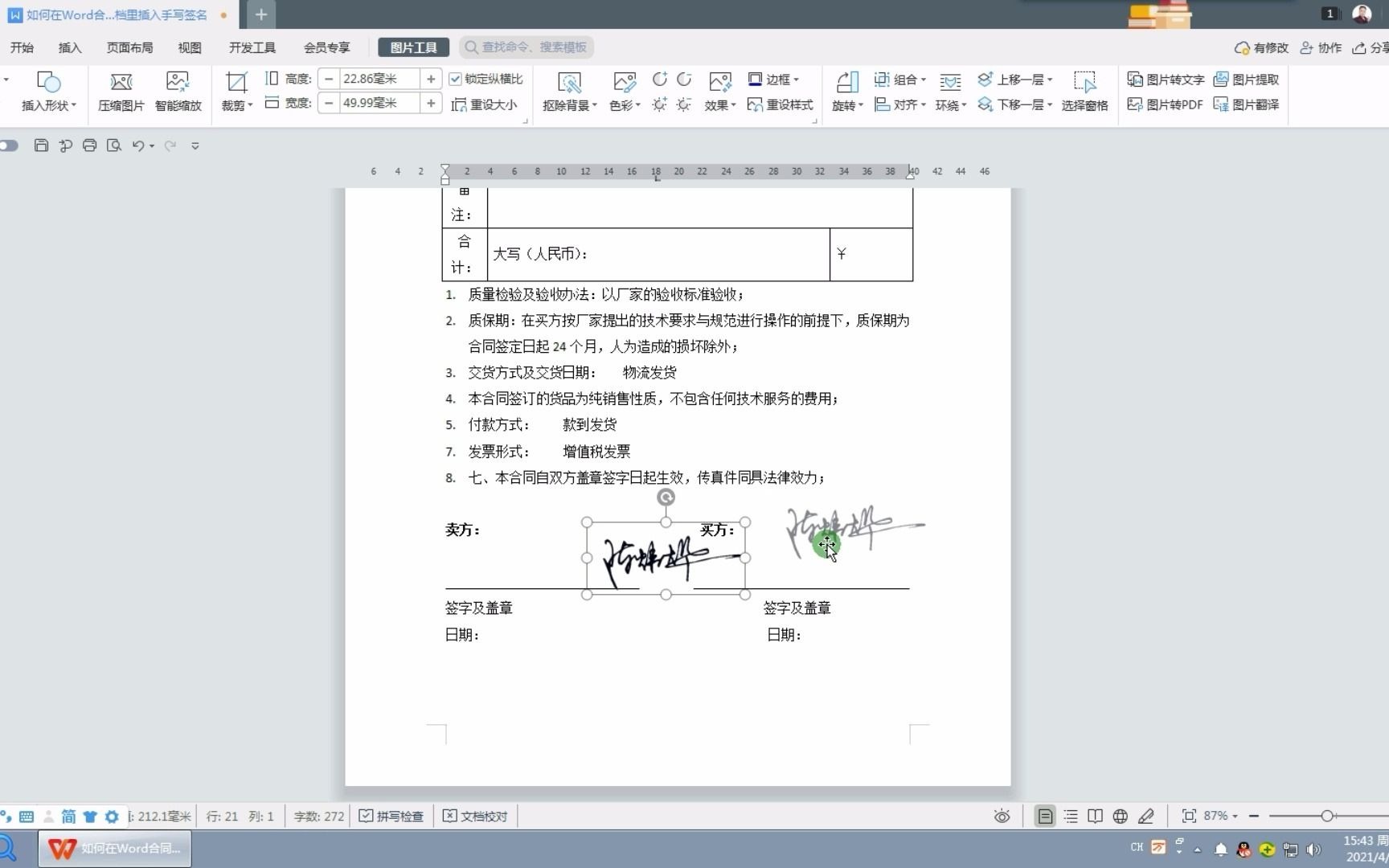Activate the 裁剪 crop tool
The height and width of the screenshot is (868, 1389).
point(233,90)
